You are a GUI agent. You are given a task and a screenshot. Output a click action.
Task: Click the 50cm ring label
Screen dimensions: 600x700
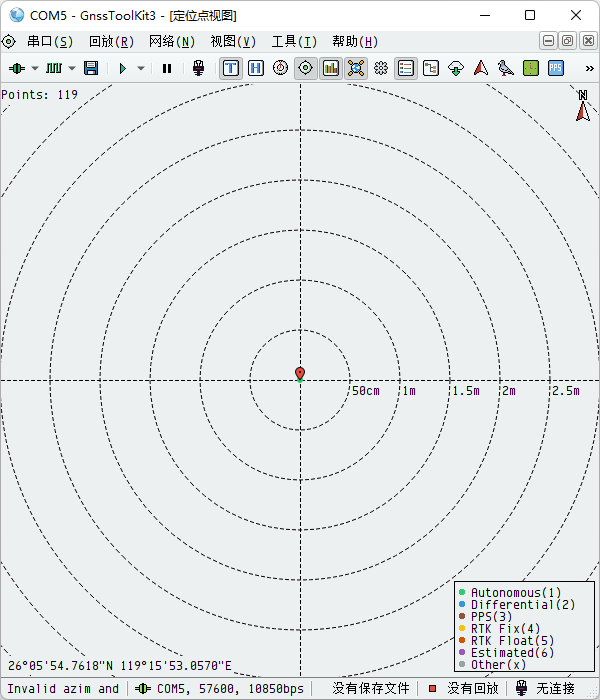tap(366, 391)
